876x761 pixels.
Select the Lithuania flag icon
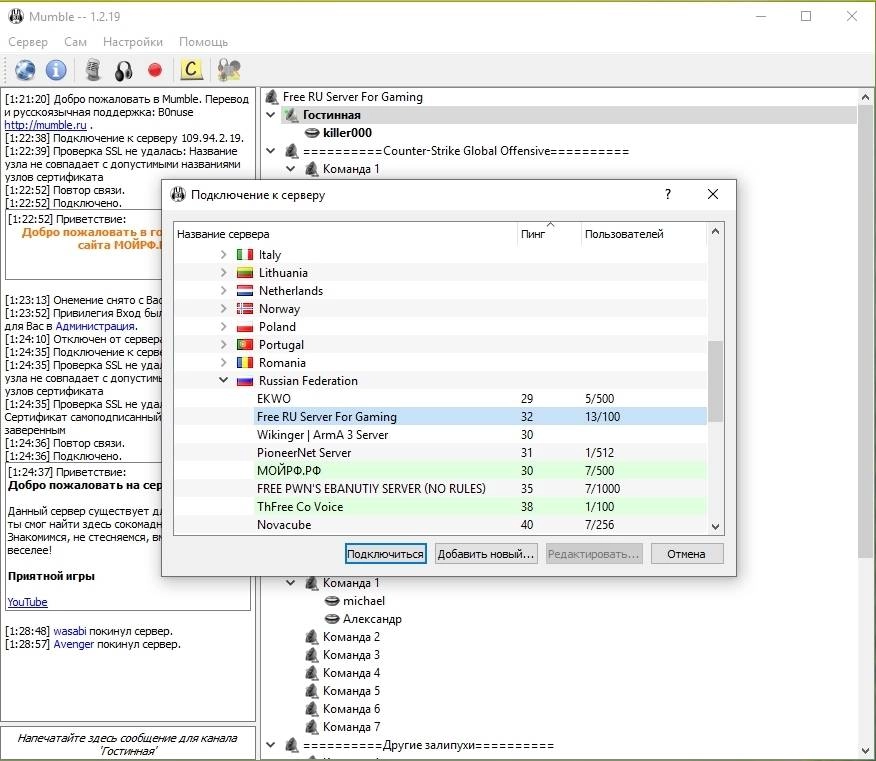pos(245,273)
